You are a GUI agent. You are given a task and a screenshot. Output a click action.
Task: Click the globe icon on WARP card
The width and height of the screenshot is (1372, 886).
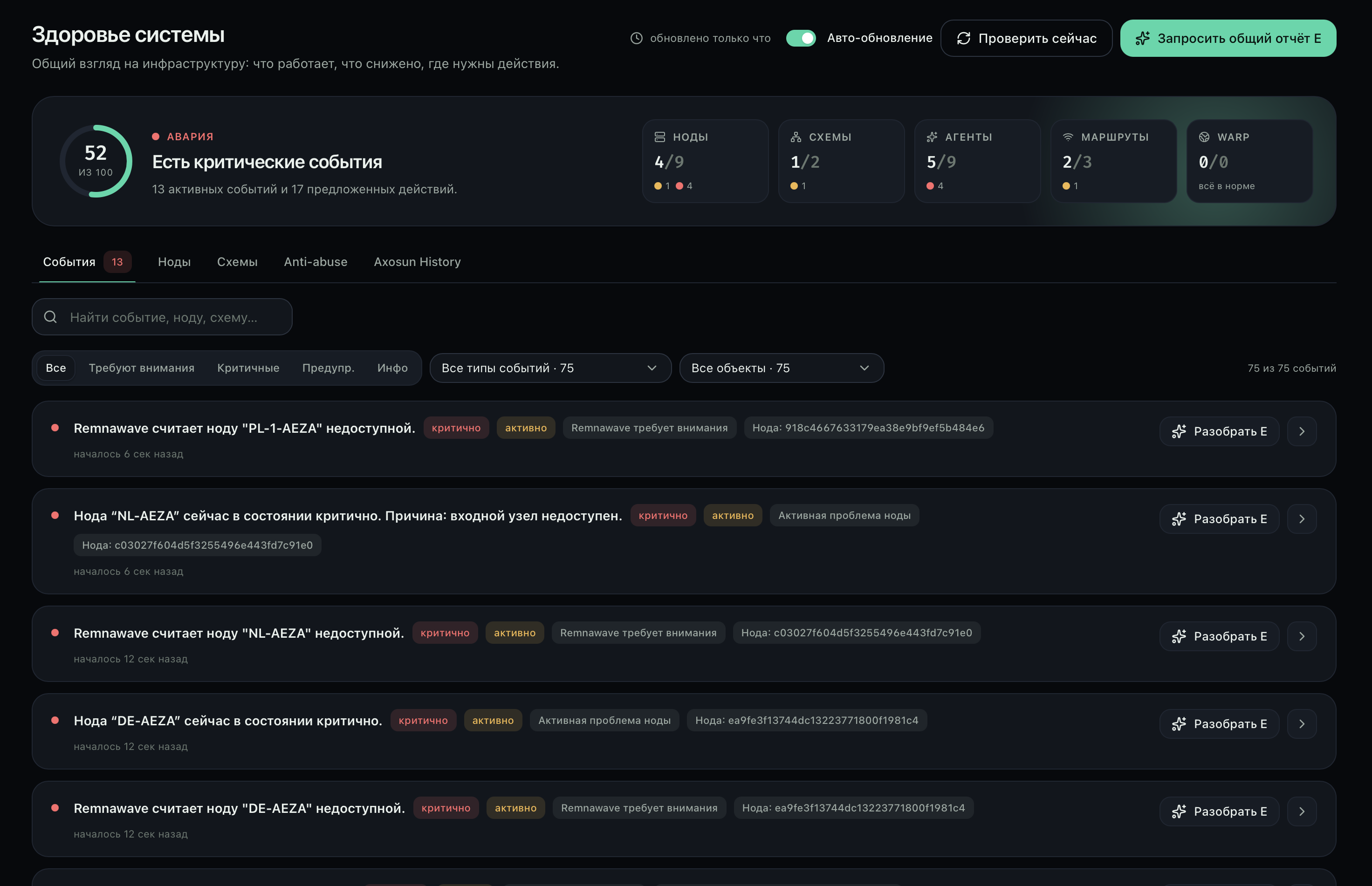coord(1204,137)
